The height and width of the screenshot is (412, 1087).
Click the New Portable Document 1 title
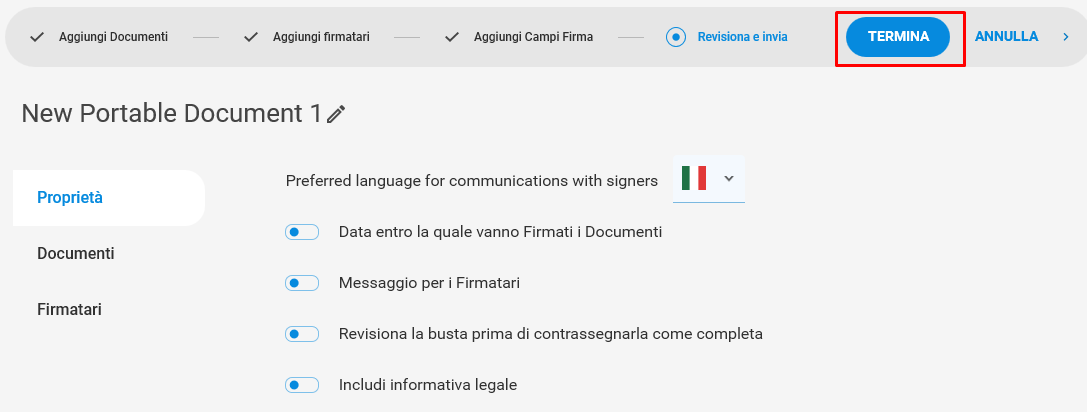point(172,113)
